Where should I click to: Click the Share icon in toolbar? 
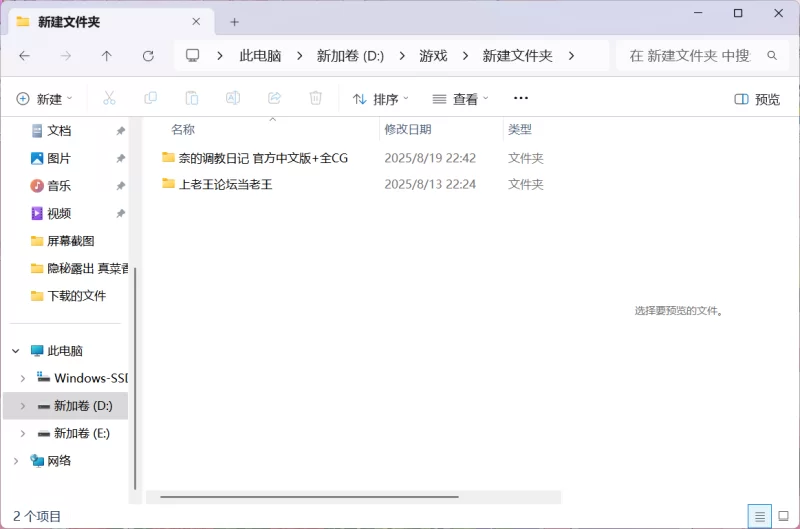coord(274,98)
